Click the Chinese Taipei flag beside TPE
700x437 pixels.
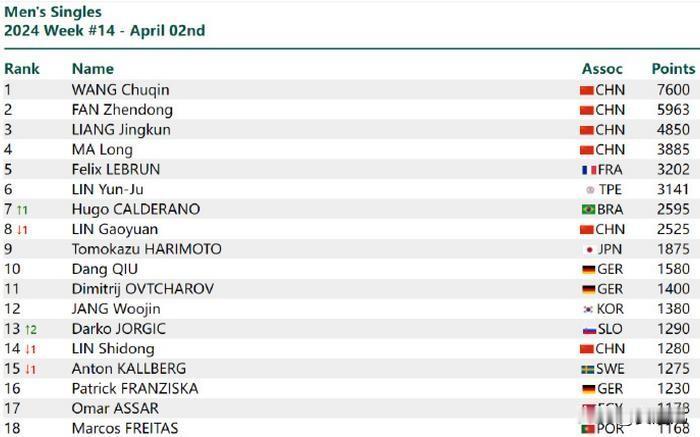(590, 190)
